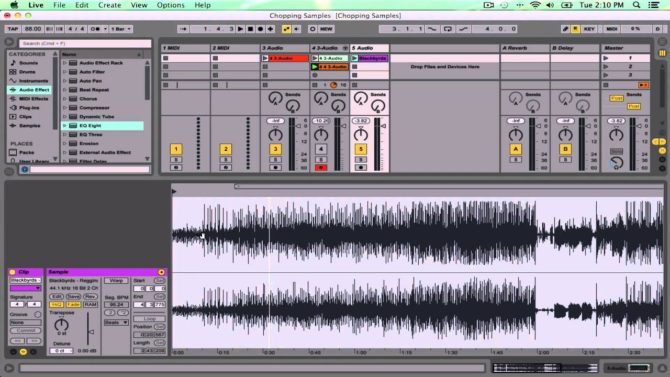Expand Audio Effect Rack folder
670x377 pixels.
coord(65,63)
